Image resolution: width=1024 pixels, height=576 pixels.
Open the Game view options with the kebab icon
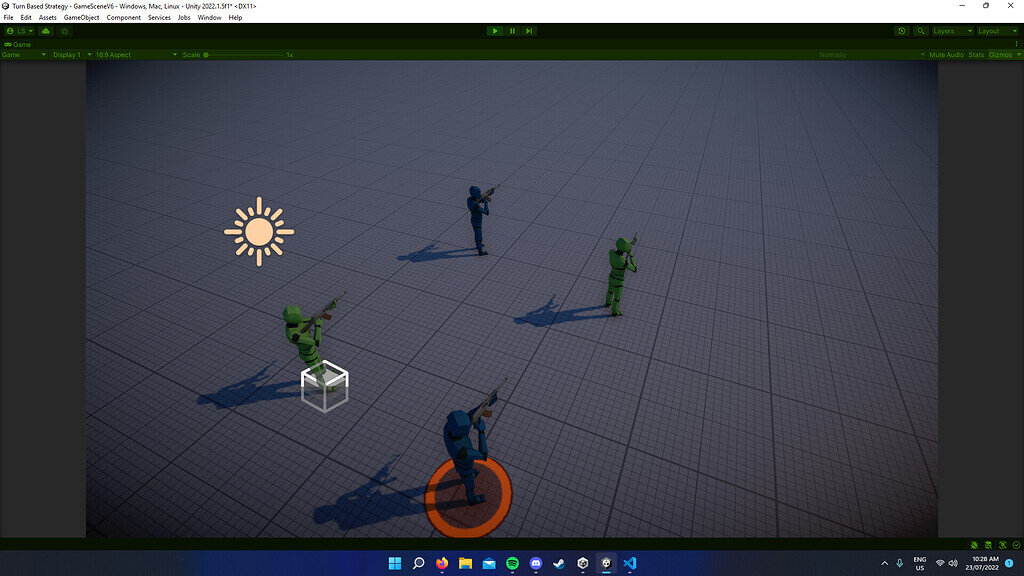click(1017, 44)
